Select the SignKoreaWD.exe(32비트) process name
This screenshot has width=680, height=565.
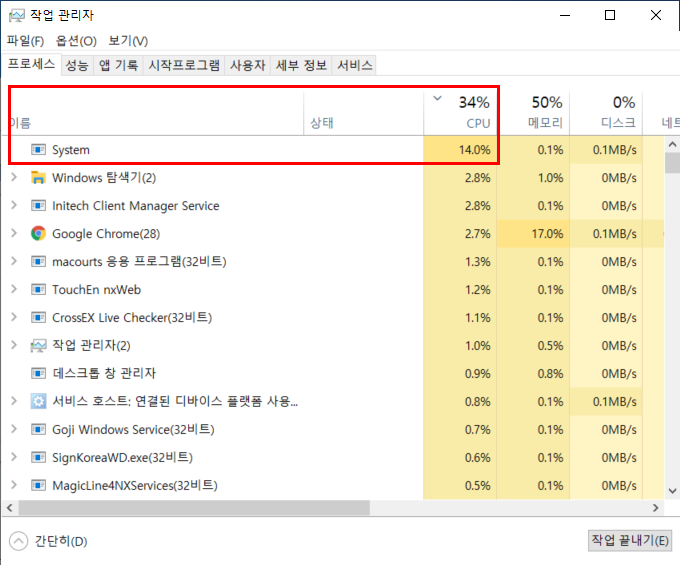(122, 457)
